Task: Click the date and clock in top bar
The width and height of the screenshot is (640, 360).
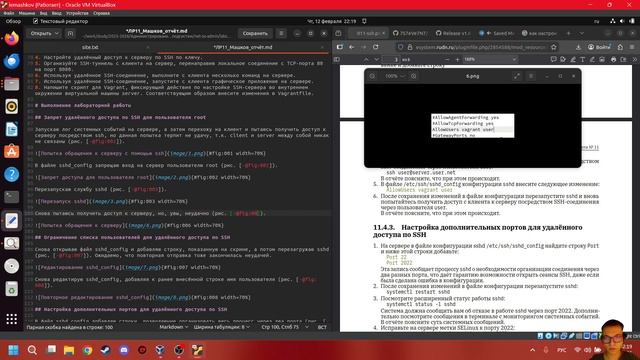Action: 331,21
